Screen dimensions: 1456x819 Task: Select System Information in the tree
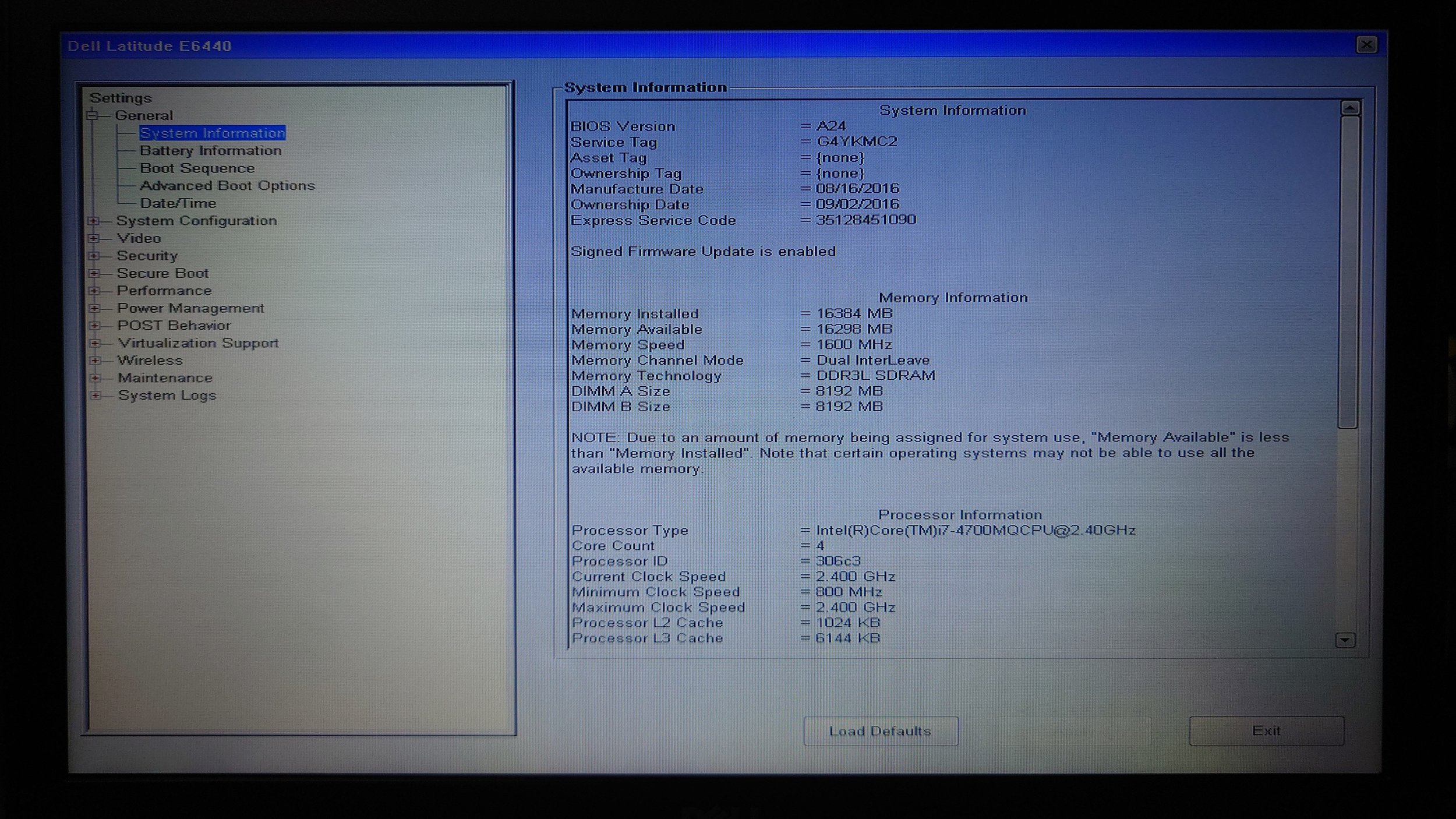click(x=213, y=133)
